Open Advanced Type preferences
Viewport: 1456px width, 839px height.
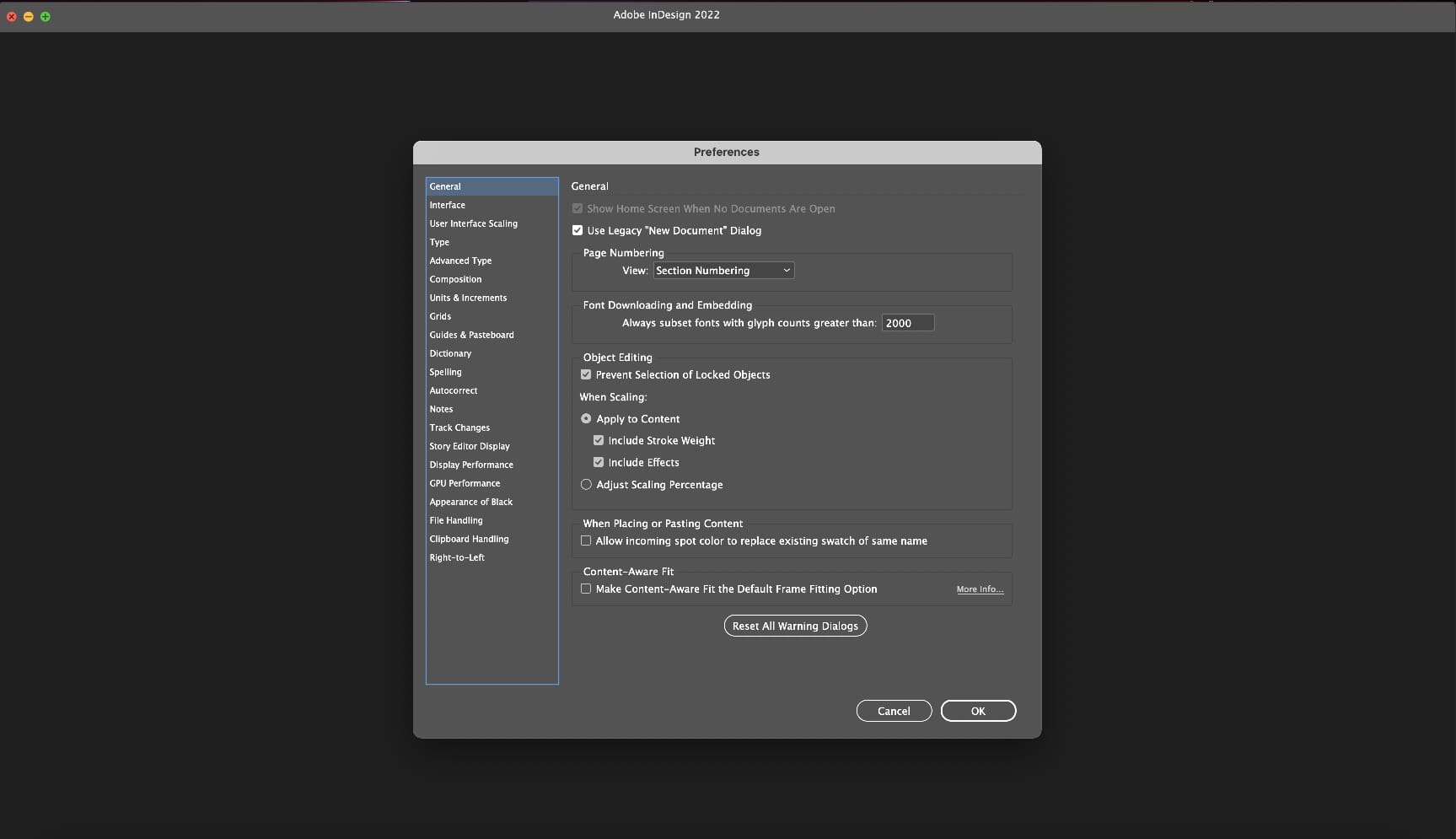pyautogui.click(x=492, y=261)
